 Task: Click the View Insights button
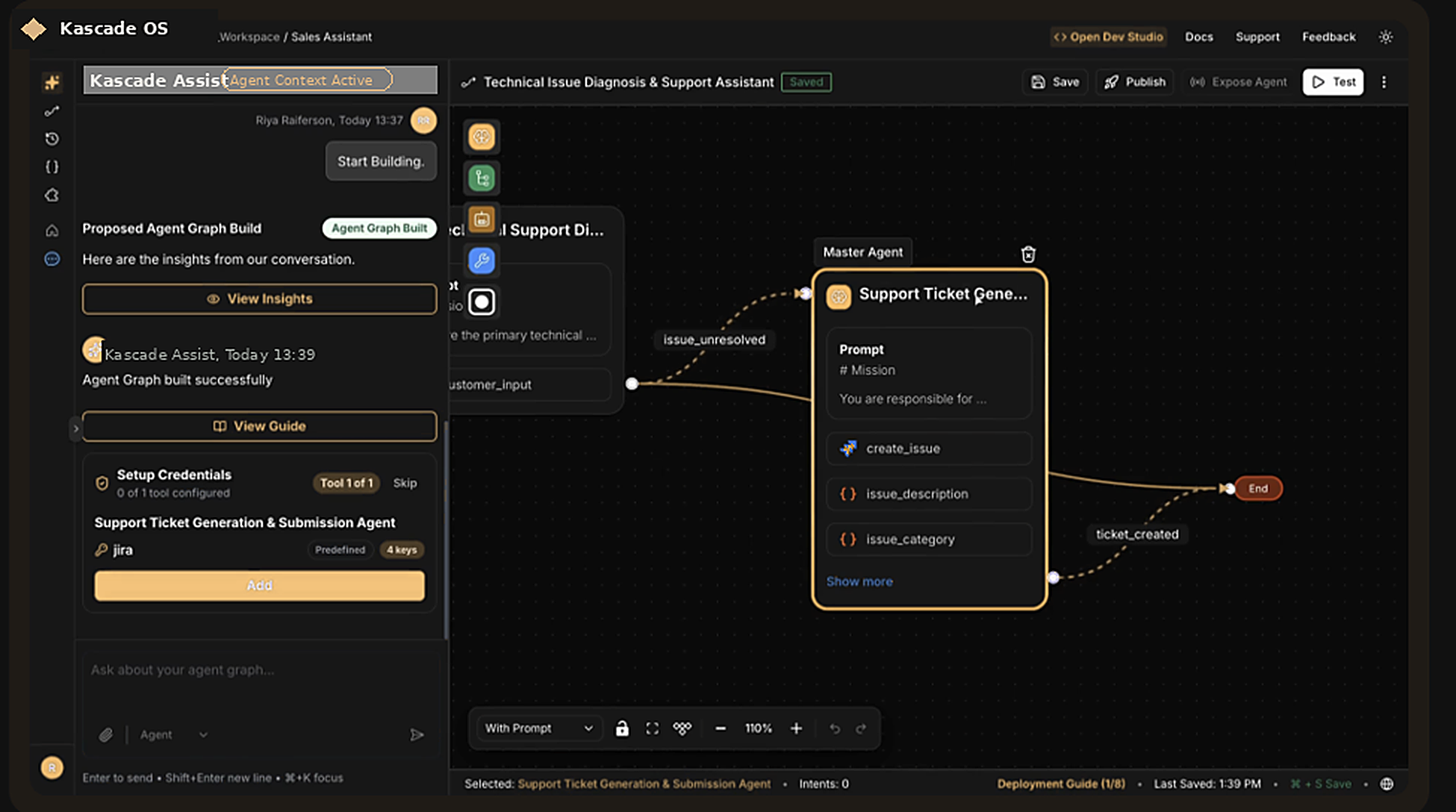click(x=259, y=299)
